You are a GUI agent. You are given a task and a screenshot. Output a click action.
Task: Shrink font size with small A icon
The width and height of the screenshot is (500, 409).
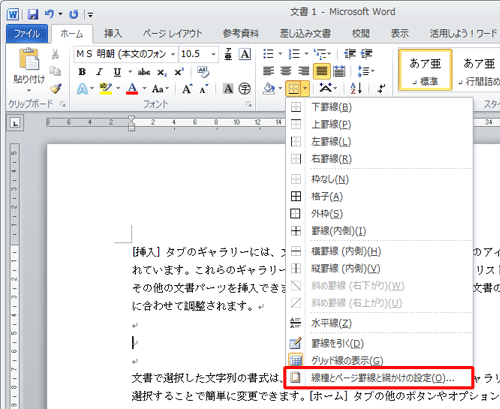point(204,89)
